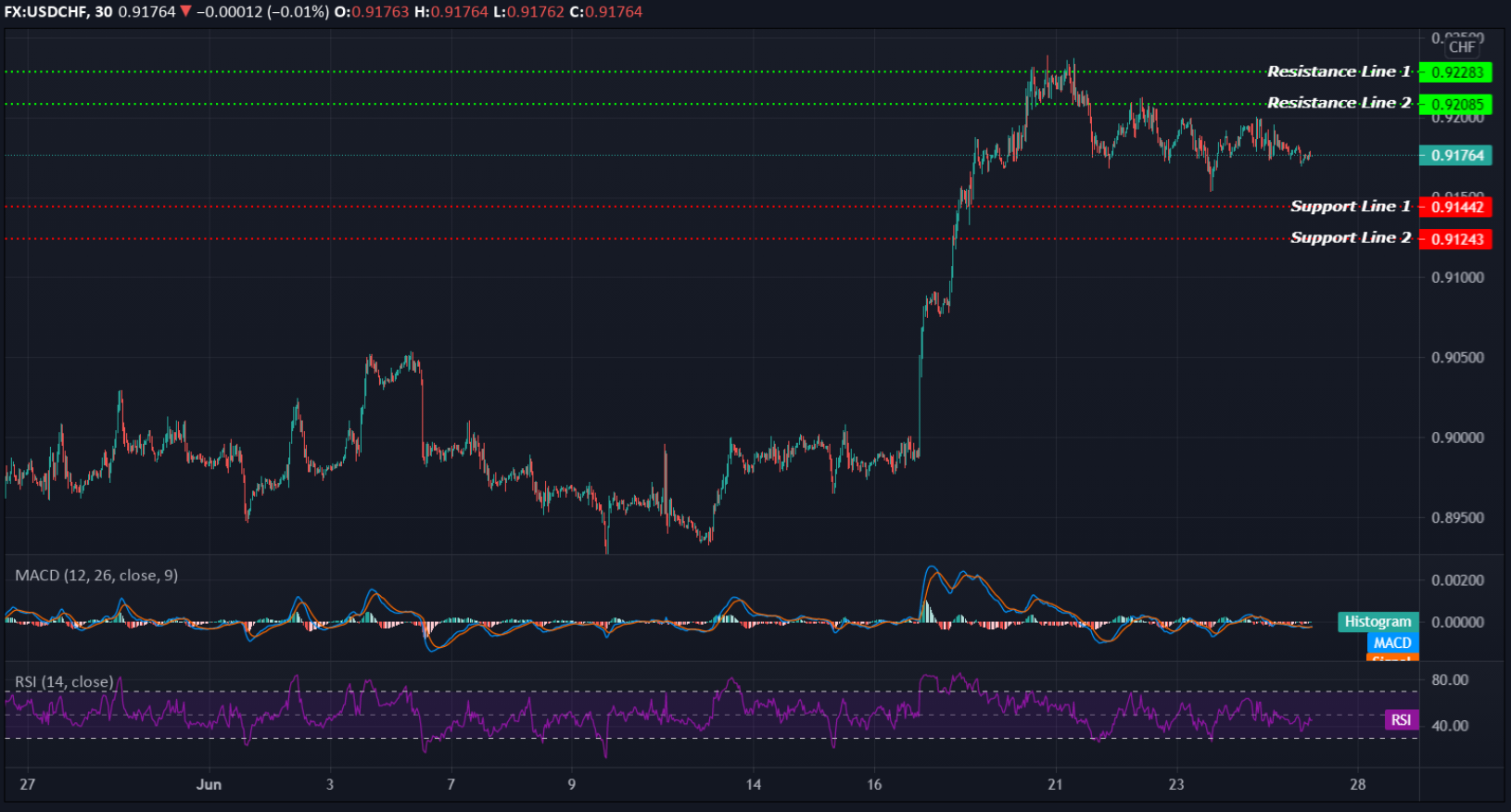Click the 0.00000 MACD axis label
1511x812 pixels.
pos(1457,622)
